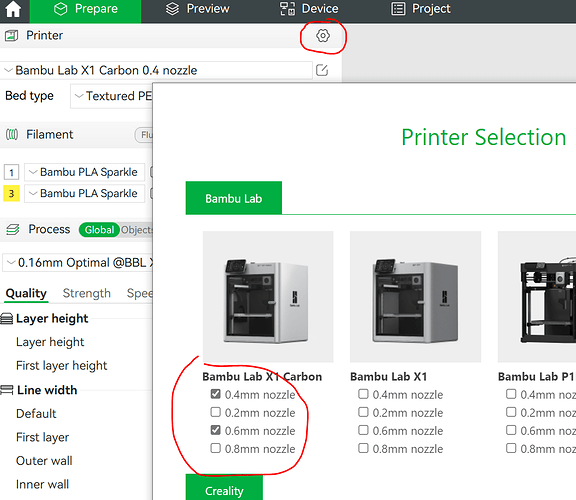
Task: Click the Process section icon
Action: 12,230
